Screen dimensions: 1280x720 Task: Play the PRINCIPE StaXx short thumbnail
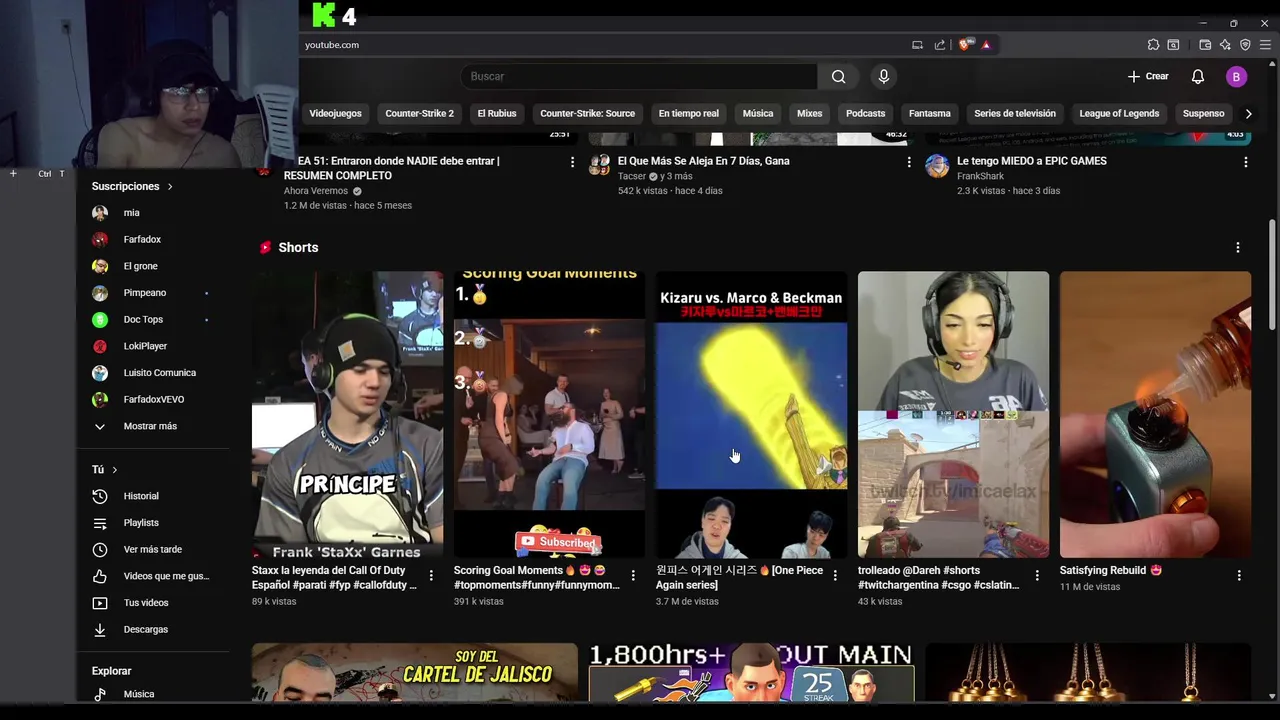click(347, 415)
